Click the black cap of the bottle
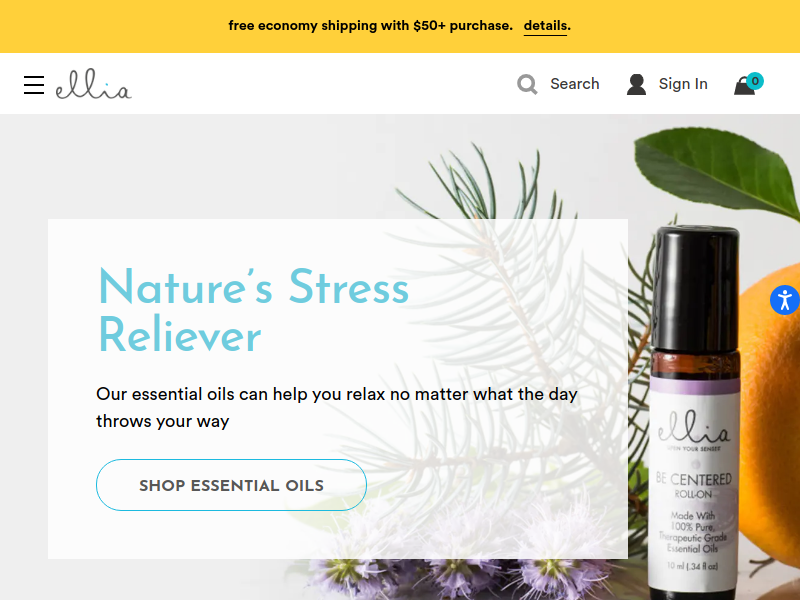The width and height of the screenshot is (800, 600). click(x=696, y=289)
